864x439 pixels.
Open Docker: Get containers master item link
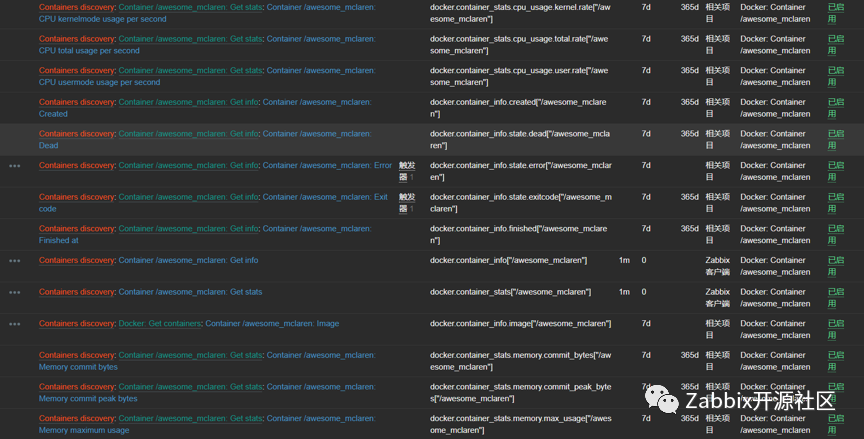click(160, 324)
